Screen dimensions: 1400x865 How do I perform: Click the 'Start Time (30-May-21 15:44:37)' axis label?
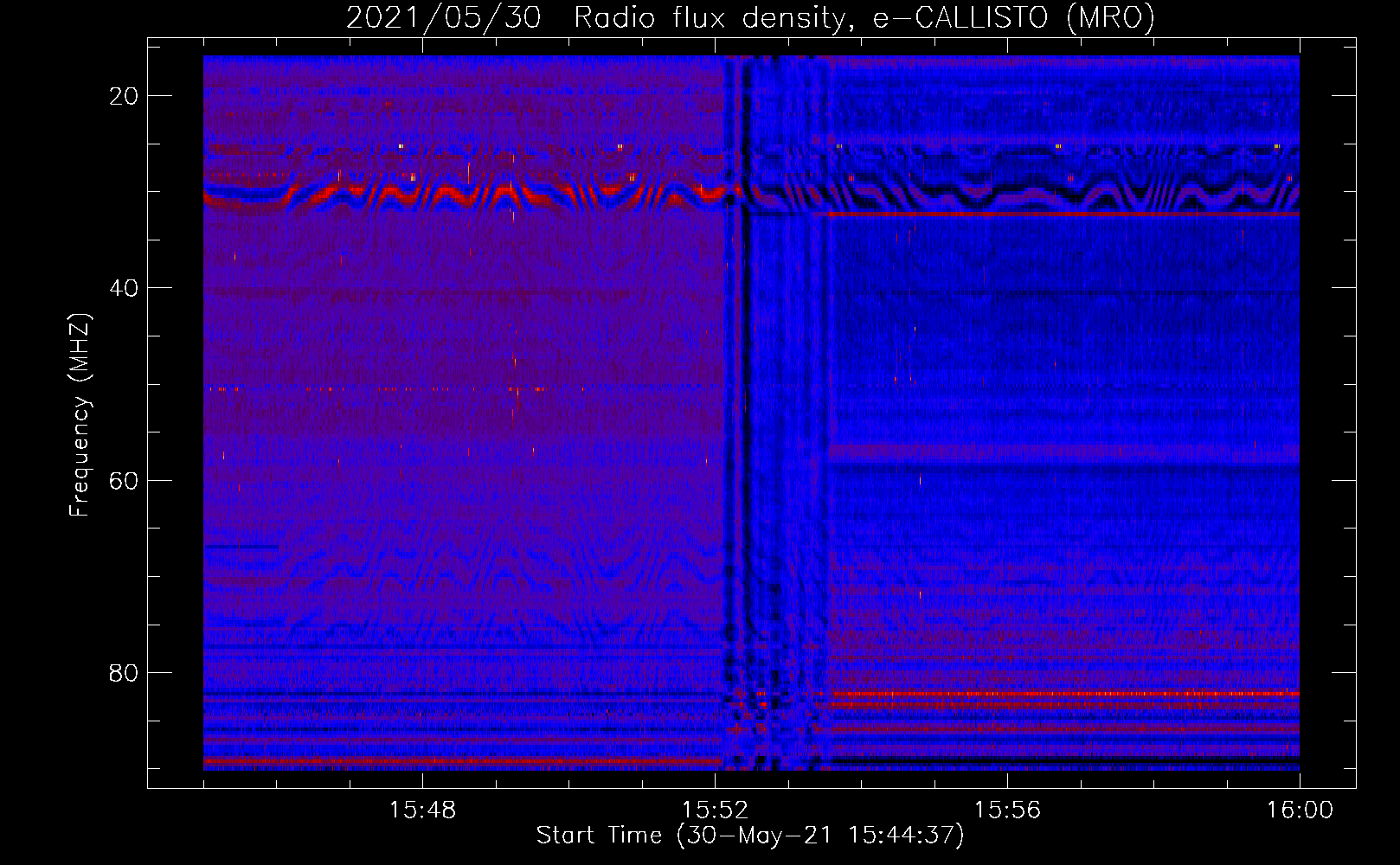click(x=750, y=836)
